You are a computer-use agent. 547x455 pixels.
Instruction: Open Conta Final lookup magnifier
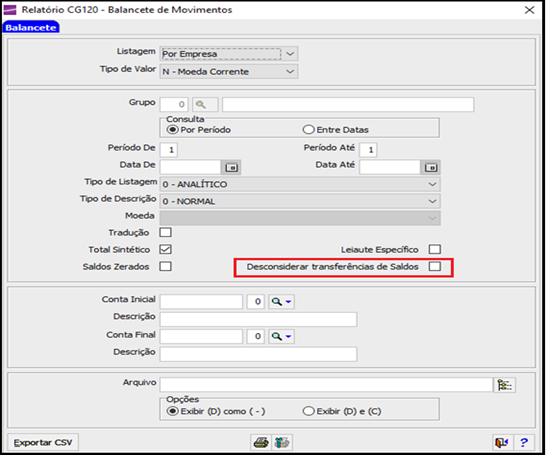pos(281,336)
